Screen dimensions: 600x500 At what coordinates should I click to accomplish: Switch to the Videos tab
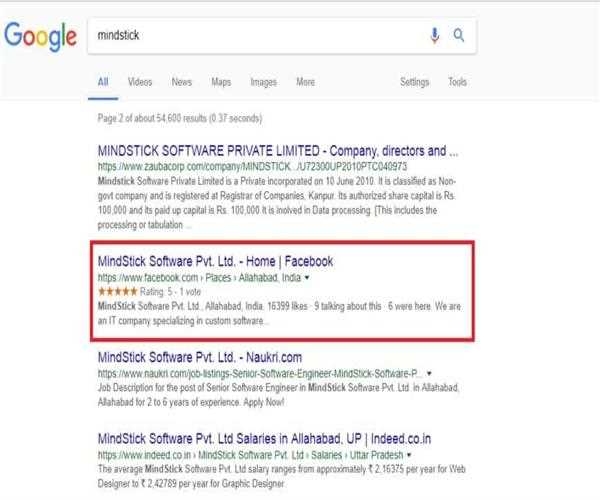point(140,82)
